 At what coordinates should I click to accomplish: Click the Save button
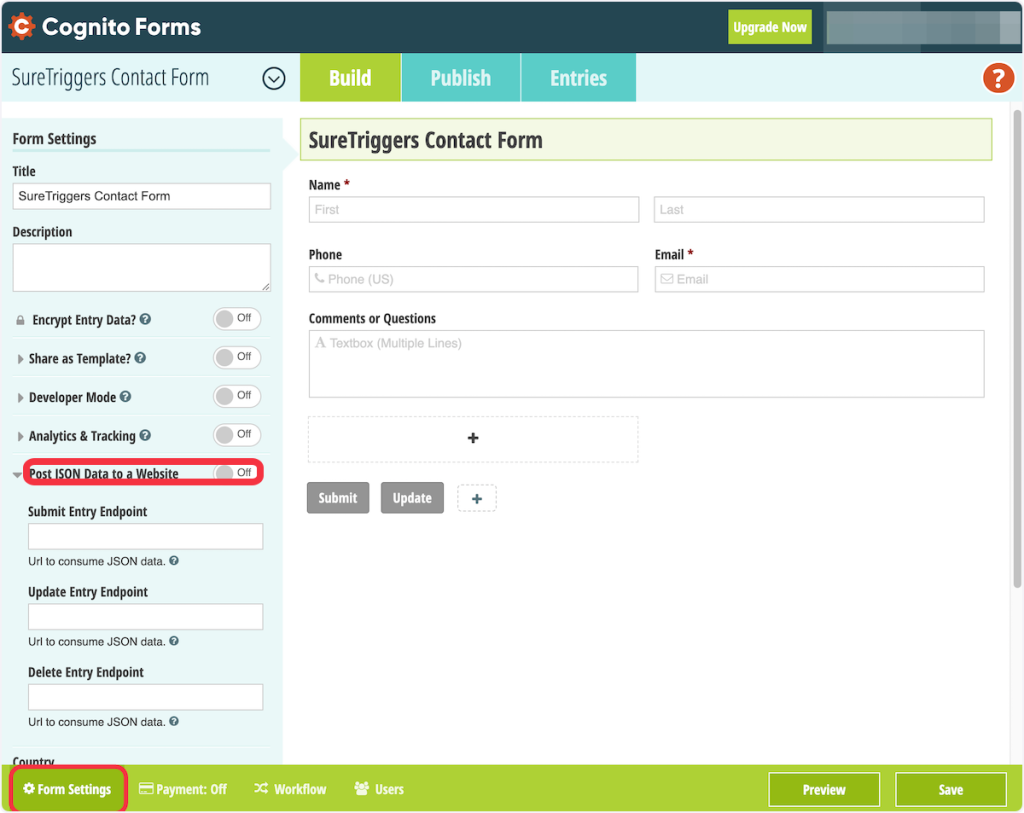tap(950, 789)
